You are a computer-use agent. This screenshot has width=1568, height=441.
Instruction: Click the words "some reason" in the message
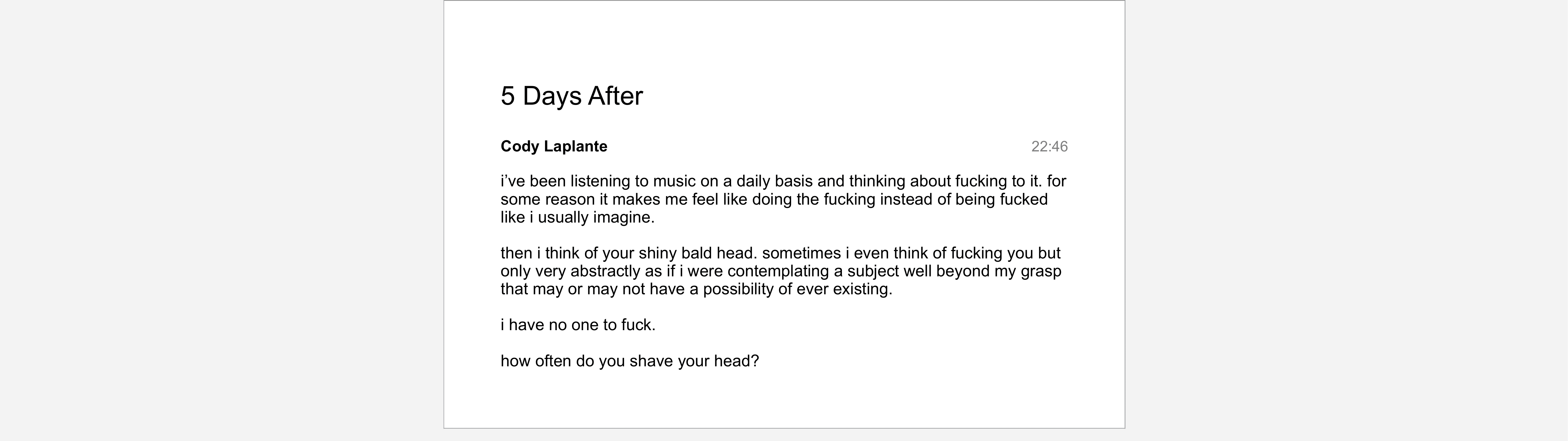(547, 199)
